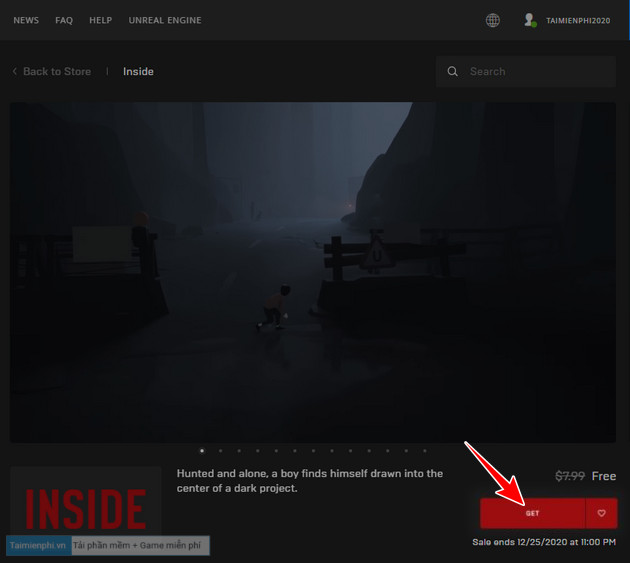The image size is (630, 563).
Task: Select the sixth carousel dot indicator
Action: (x=295, y=451)
